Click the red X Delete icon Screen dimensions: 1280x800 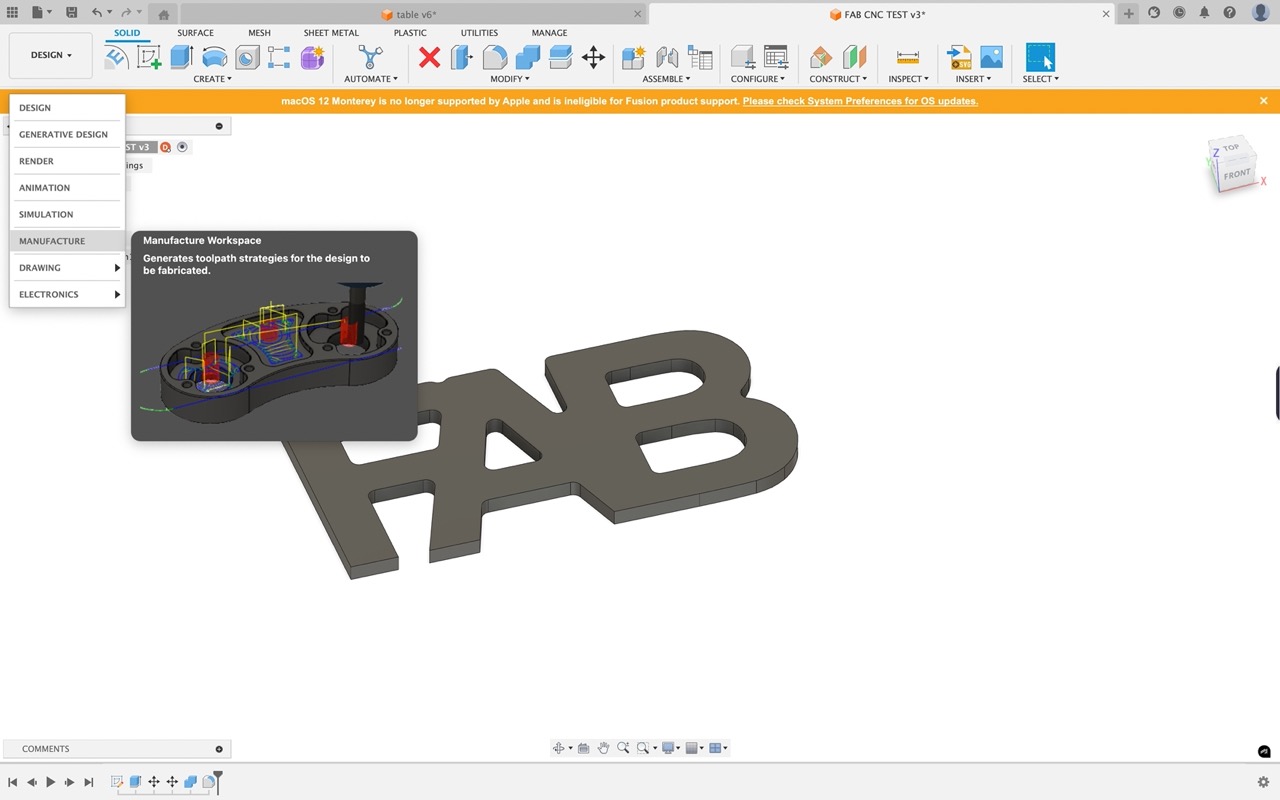[429, 57]
